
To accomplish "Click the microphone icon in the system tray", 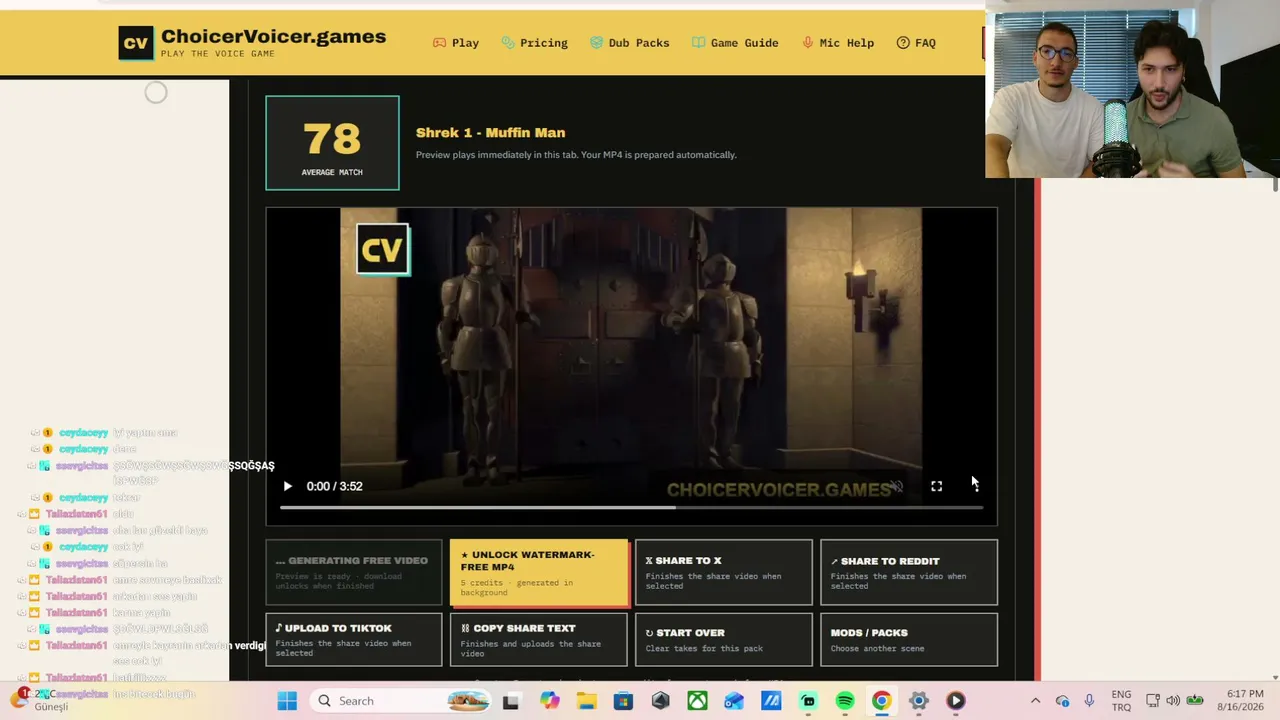I will (1089, 701).
